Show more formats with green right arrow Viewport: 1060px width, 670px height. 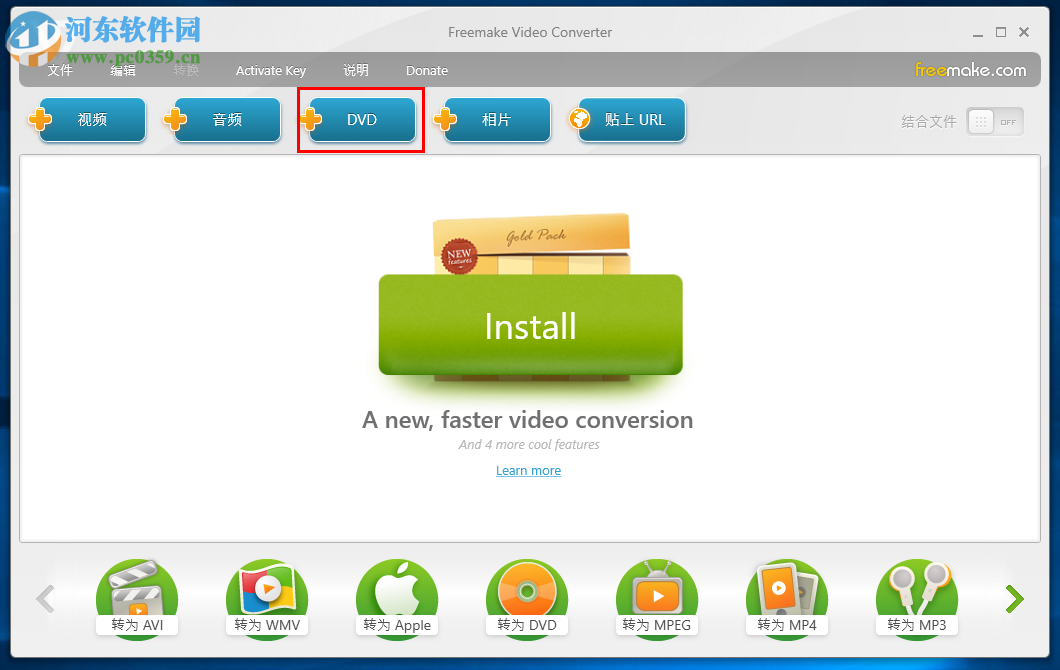tap(1014, 599)
